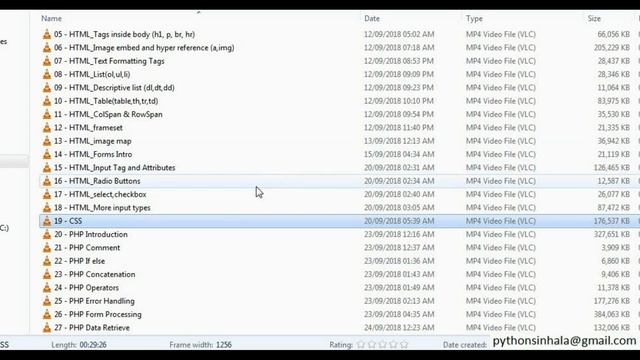640x360 pixels.
Task: Click VLC icon of 12 - HTML_frameset
Action: 47,128
